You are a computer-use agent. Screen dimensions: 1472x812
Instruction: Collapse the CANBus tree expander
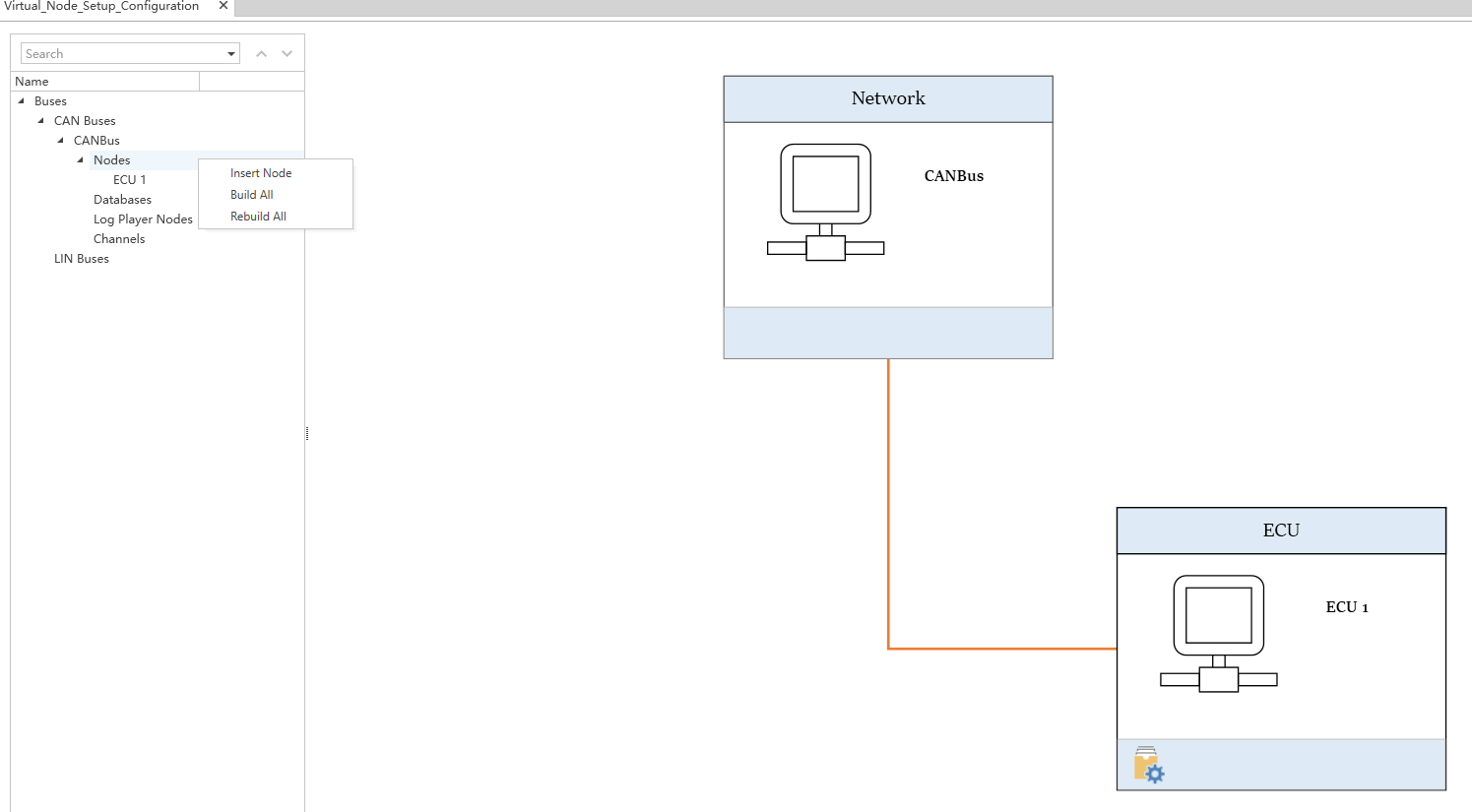[61, 141]
